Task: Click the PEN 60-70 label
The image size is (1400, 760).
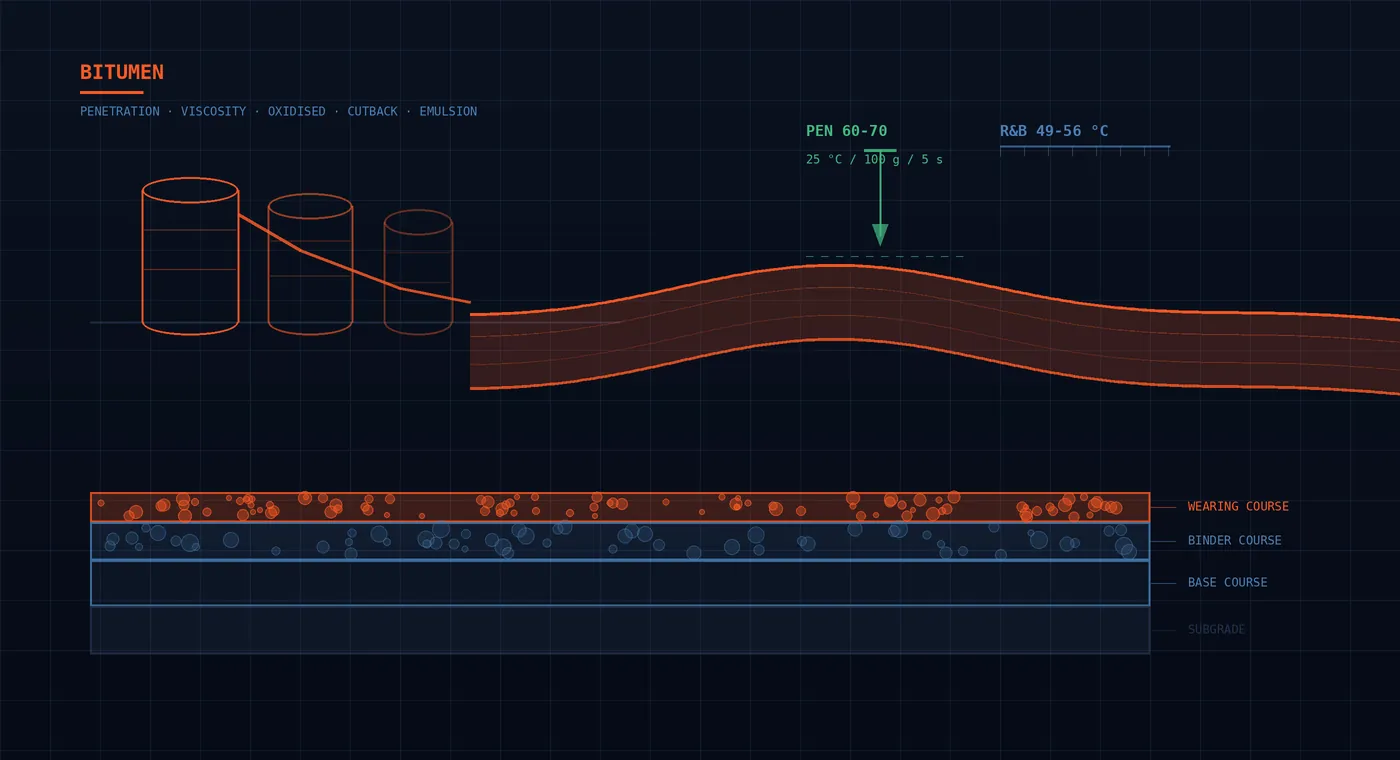Action: (846, 131)
